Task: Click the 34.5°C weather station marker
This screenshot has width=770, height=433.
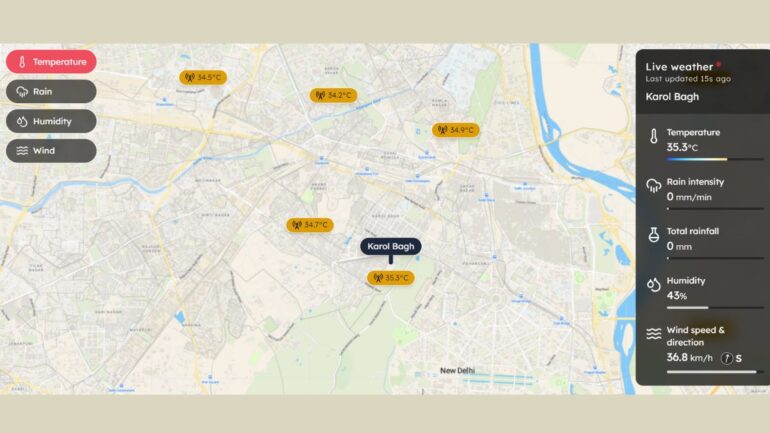Action: coord(203,77)
